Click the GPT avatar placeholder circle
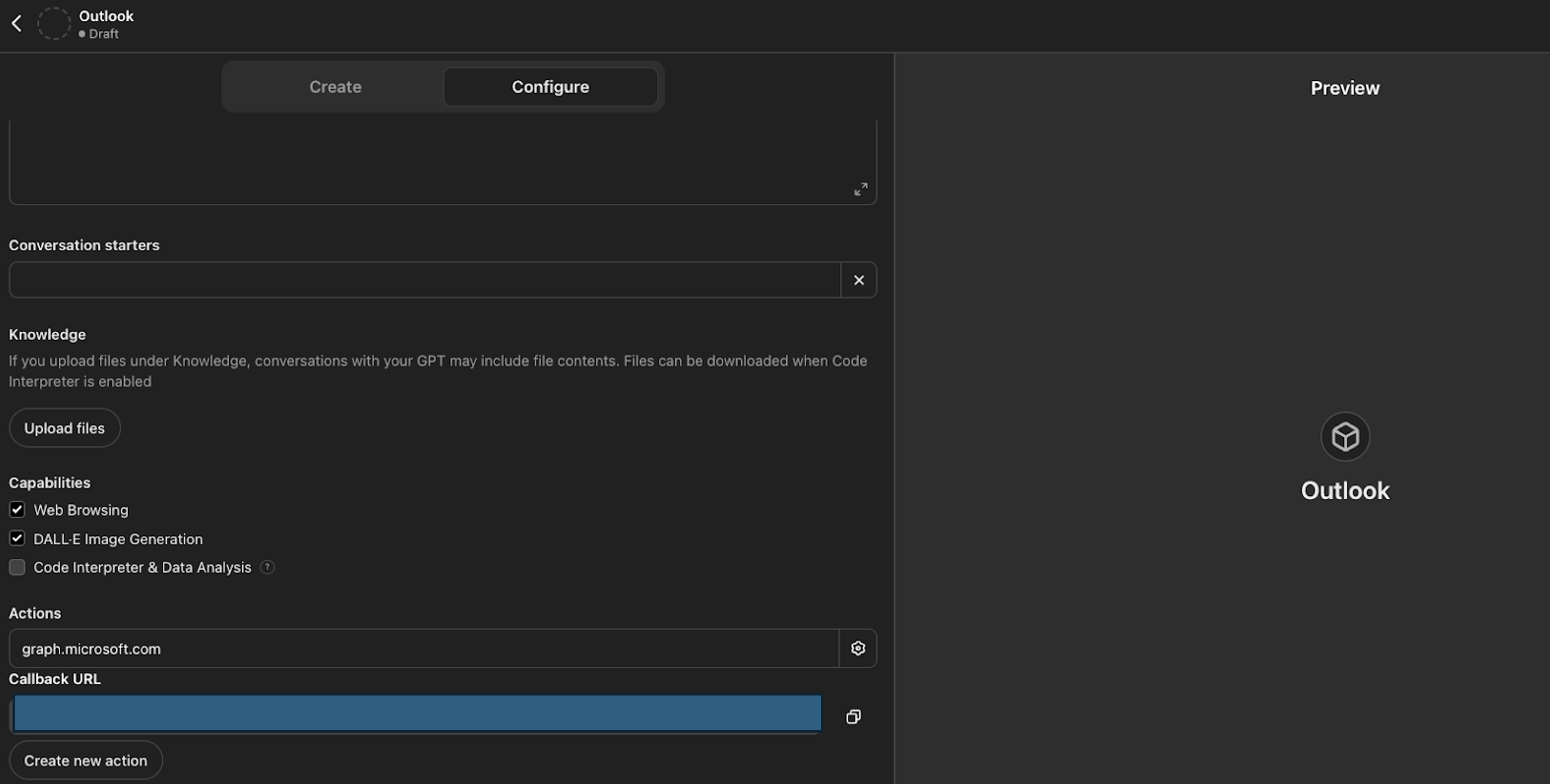 click(54, 24)
